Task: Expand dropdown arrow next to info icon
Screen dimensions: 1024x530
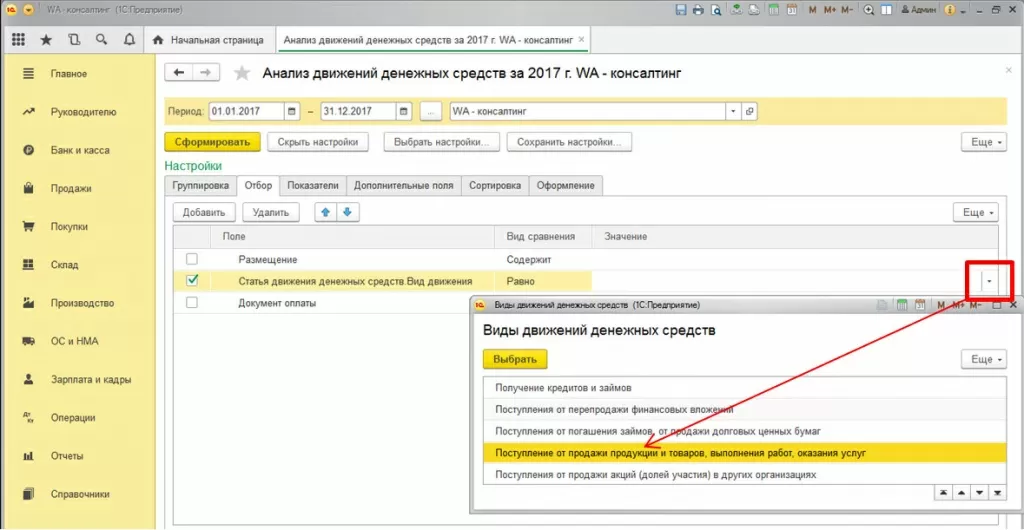Action: [963, 10]
